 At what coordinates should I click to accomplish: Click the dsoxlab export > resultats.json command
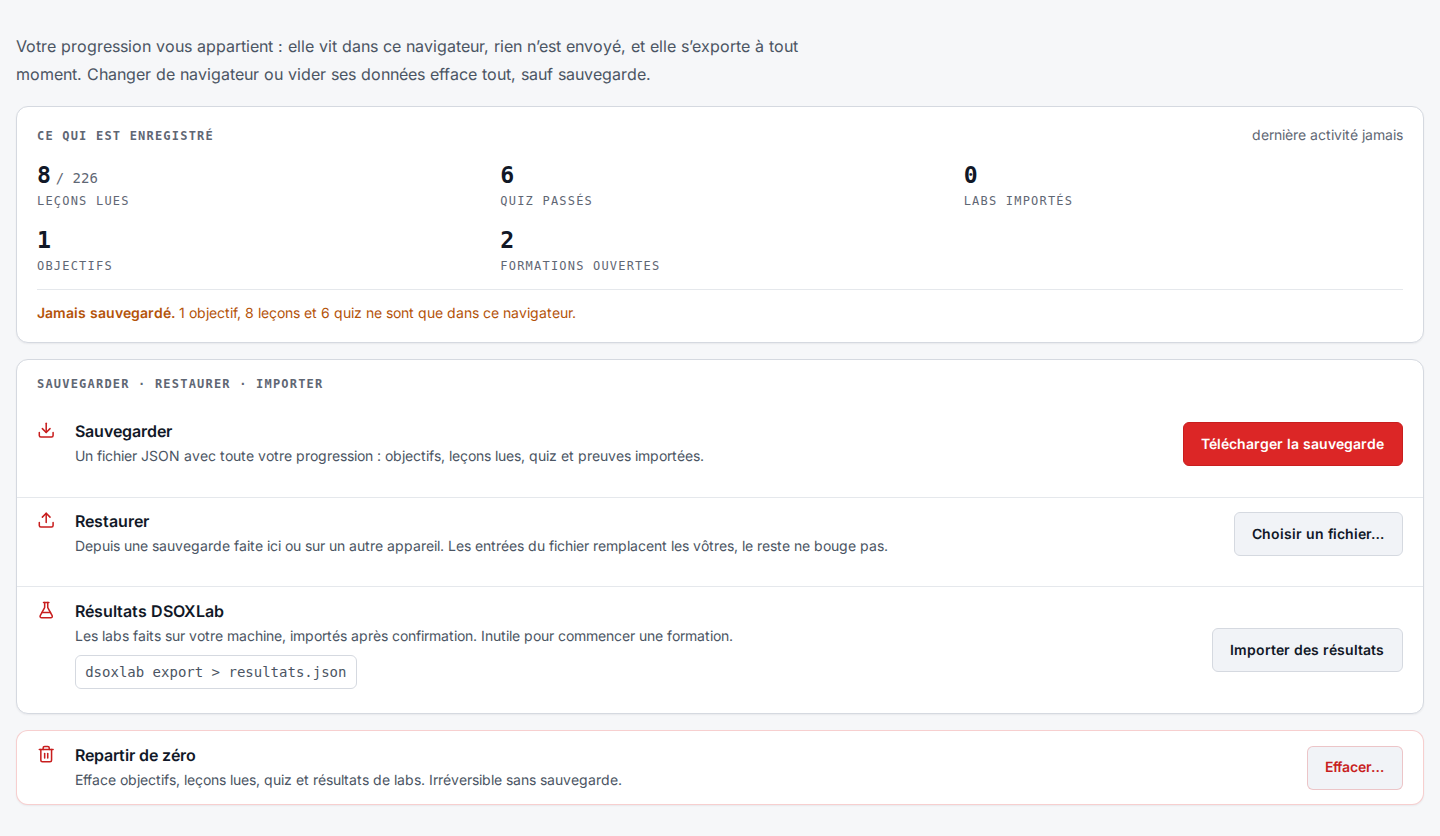(216, 672)
